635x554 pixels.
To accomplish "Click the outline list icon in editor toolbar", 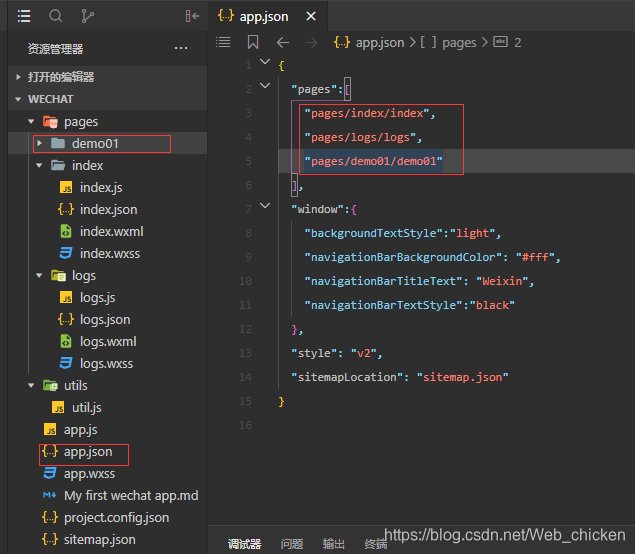I will pos(223,42).
